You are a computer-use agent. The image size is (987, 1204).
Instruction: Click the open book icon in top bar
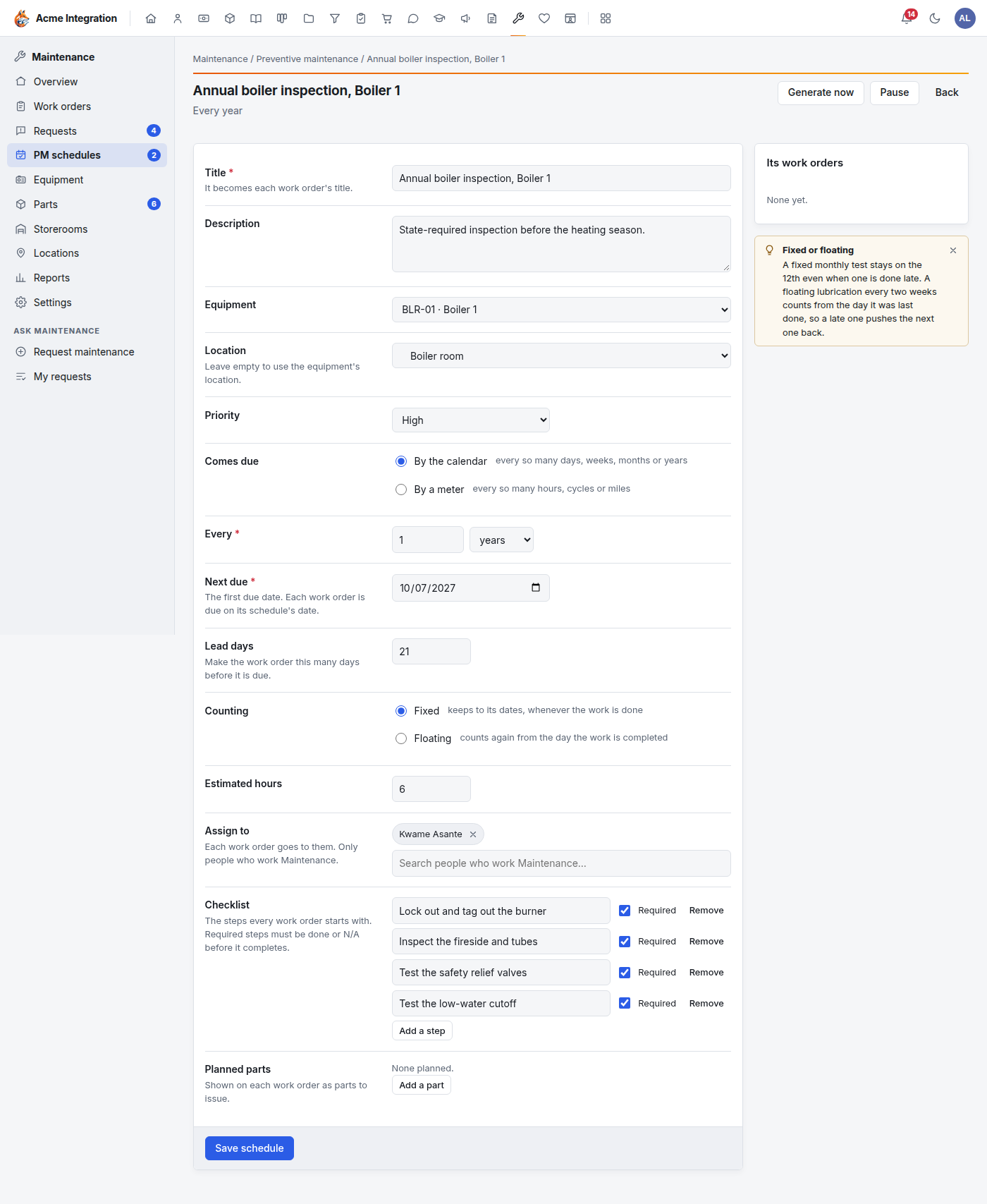(x=256, y=18)
